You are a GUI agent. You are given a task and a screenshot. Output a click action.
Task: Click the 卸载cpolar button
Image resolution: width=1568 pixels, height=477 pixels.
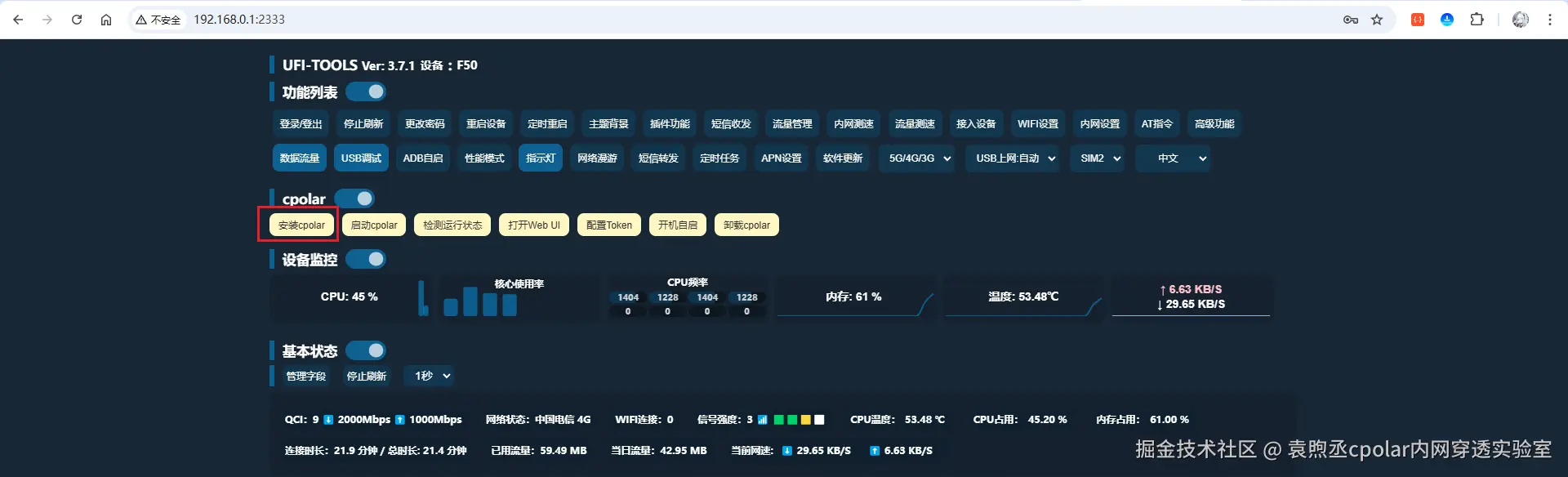[x=746, y=225]
